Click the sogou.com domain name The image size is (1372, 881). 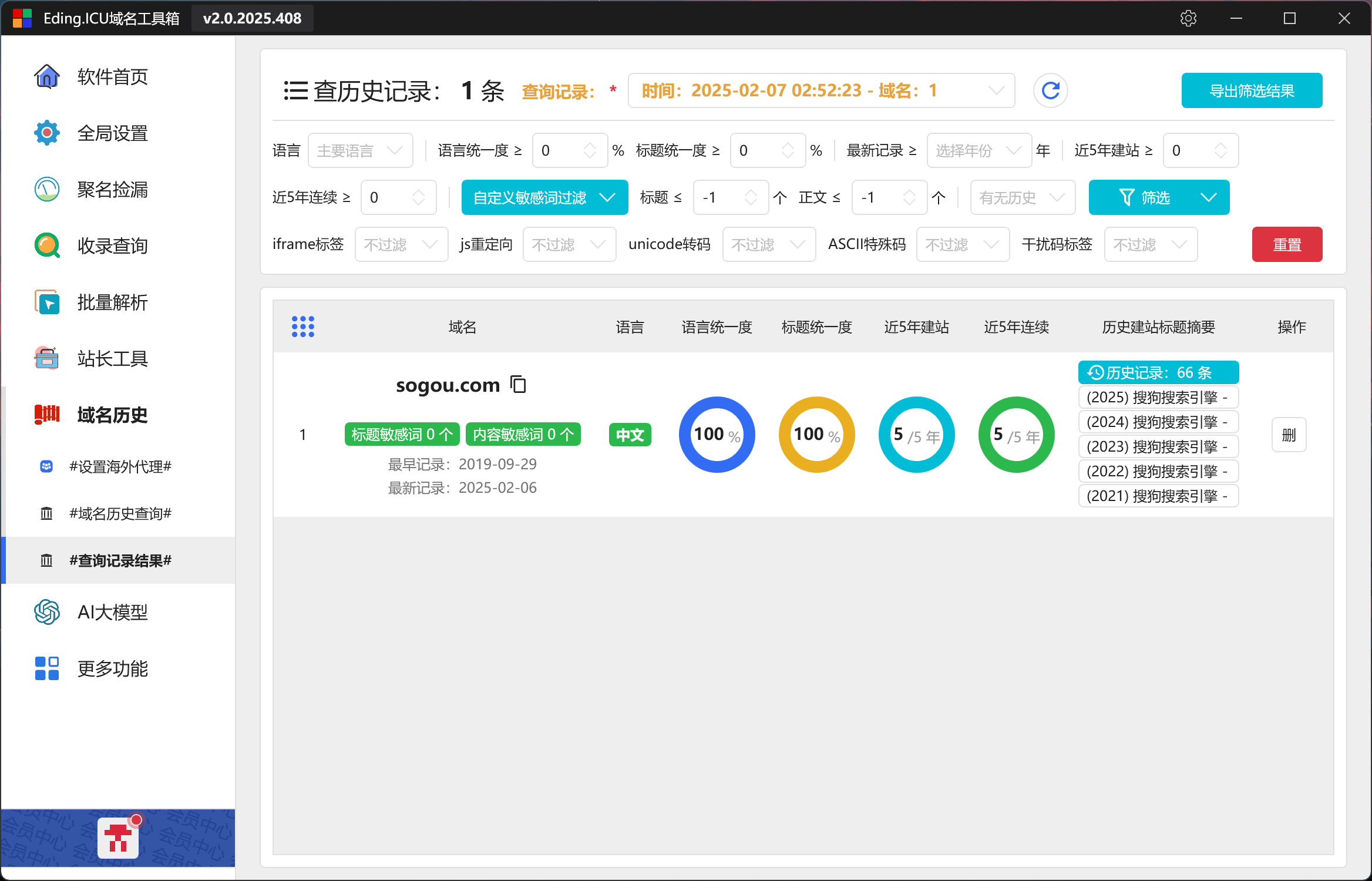(448, 385)
